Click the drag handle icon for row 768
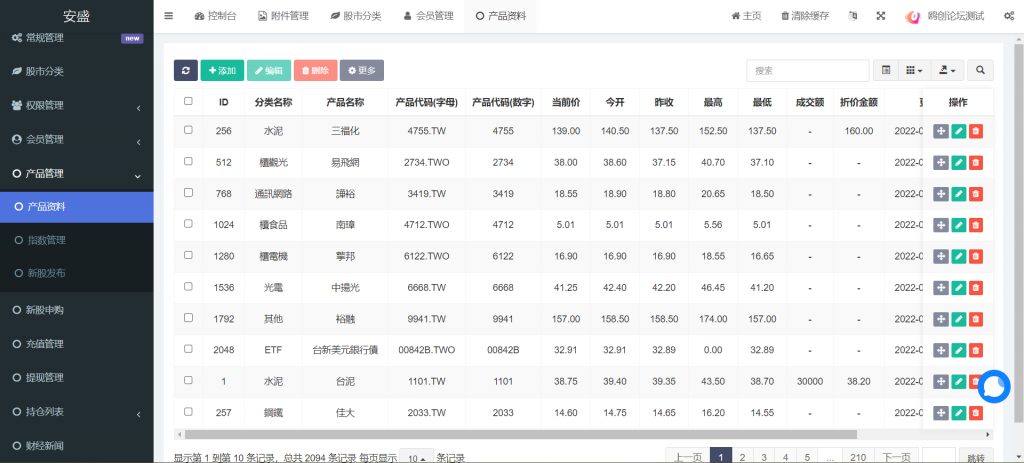The image size is (1024, 463). (941, 193)
